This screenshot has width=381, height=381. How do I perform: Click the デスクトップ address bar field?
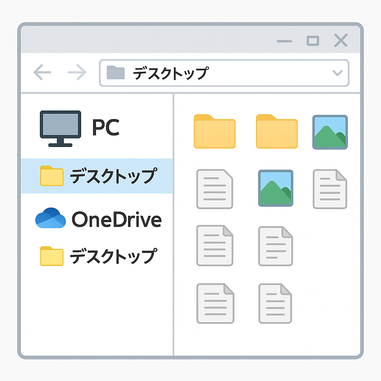point(224,73)
